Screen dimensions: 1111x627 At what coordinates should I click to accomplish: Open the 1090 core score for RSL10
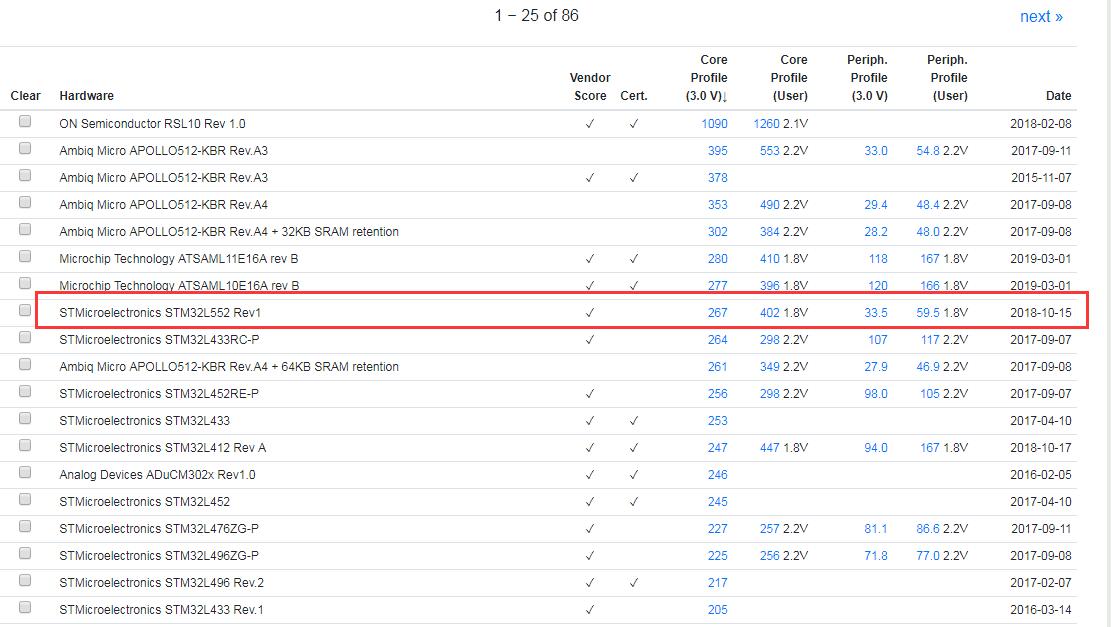[714, 123]
